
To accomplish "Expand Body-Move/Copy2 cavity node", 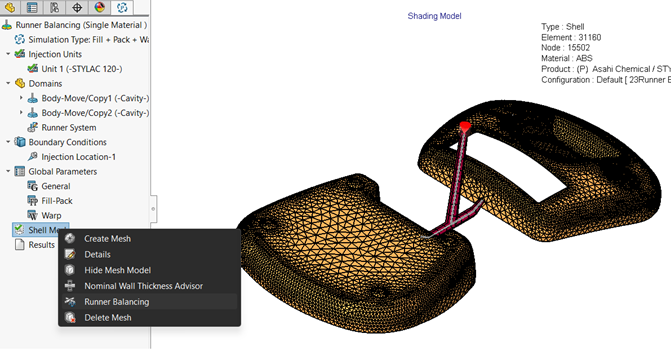I will pyautogui.click(x=21, y=113).
